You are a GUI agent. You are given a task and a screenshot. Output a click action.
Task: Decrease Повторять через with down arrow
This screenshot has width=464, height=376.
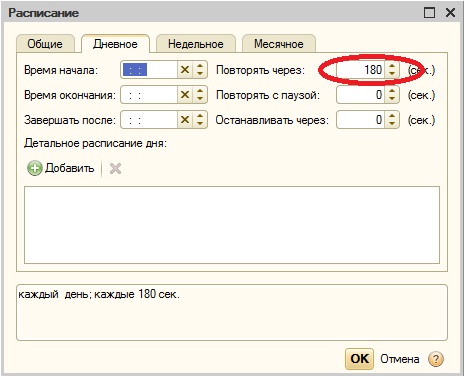392,74
